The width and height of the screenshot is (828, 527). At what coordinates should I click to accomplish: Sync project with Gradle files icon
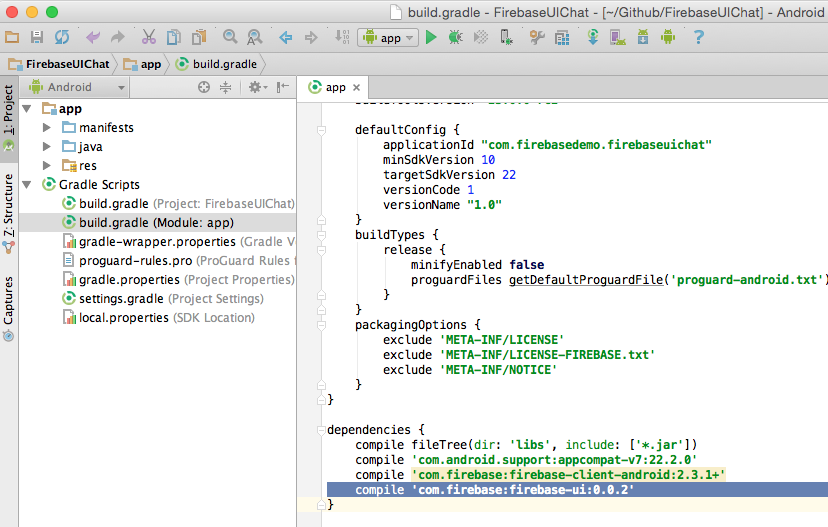click(x=593, y=37)
